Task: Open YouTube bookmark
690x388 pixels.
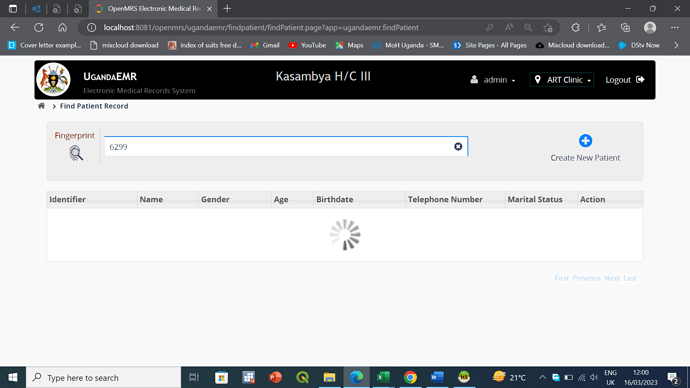Action: click(x=307, y=45)
